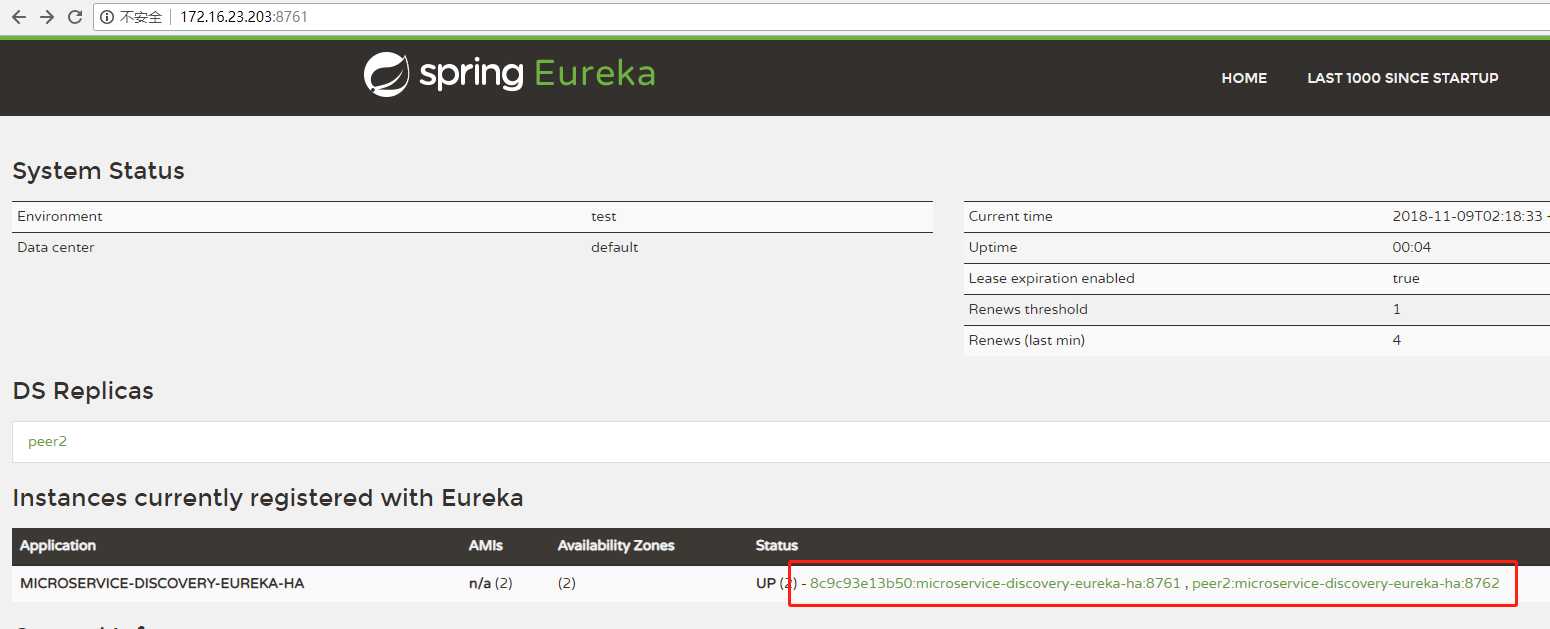Click the environment value 'test'
The height and width of the screenshot is (629, 1550).
tap(604, 216)
